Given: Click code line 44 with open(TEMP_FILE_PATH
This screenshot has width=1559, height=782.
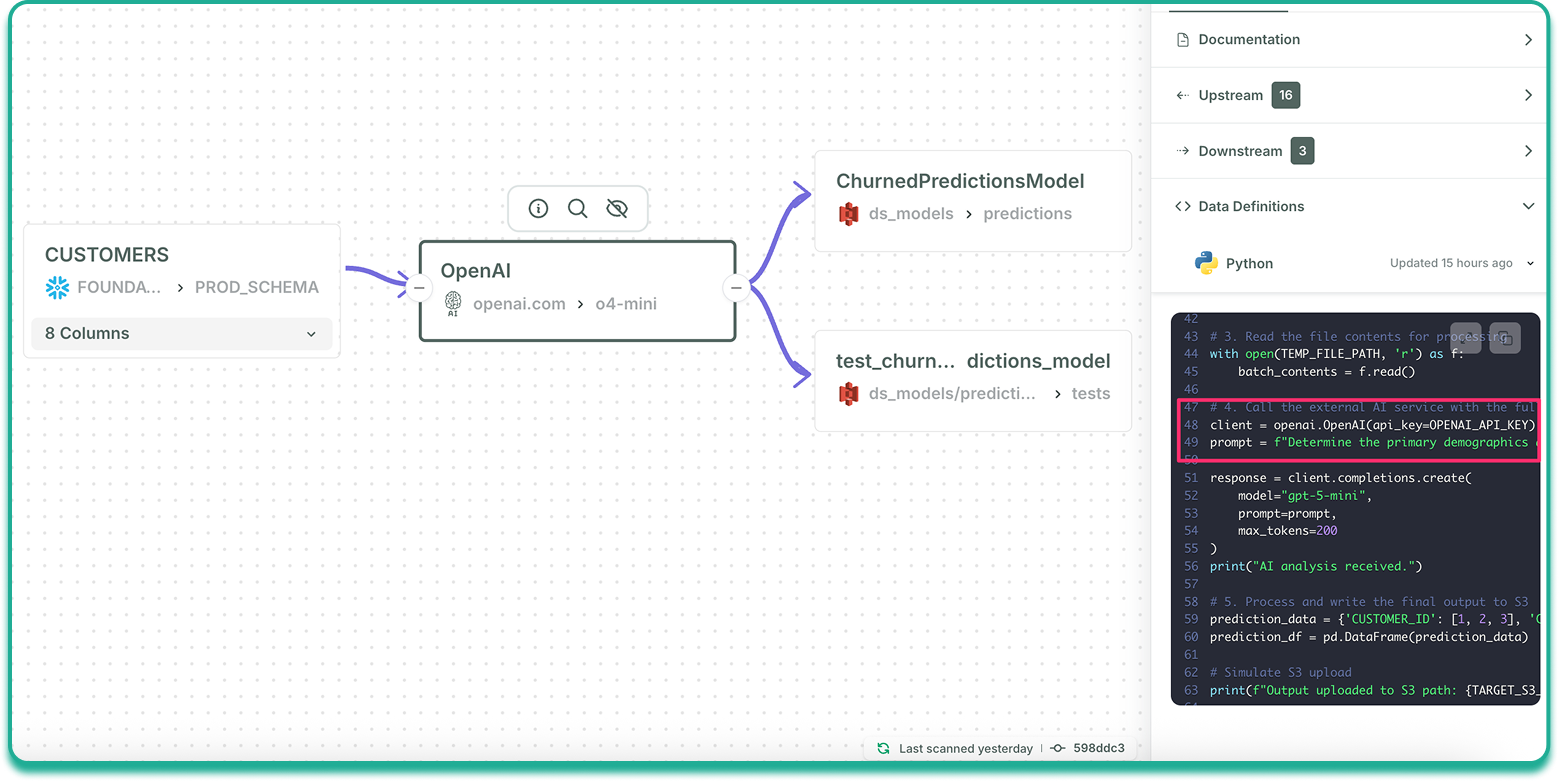Looking at the screenshot, I should tap(1336, 354).
